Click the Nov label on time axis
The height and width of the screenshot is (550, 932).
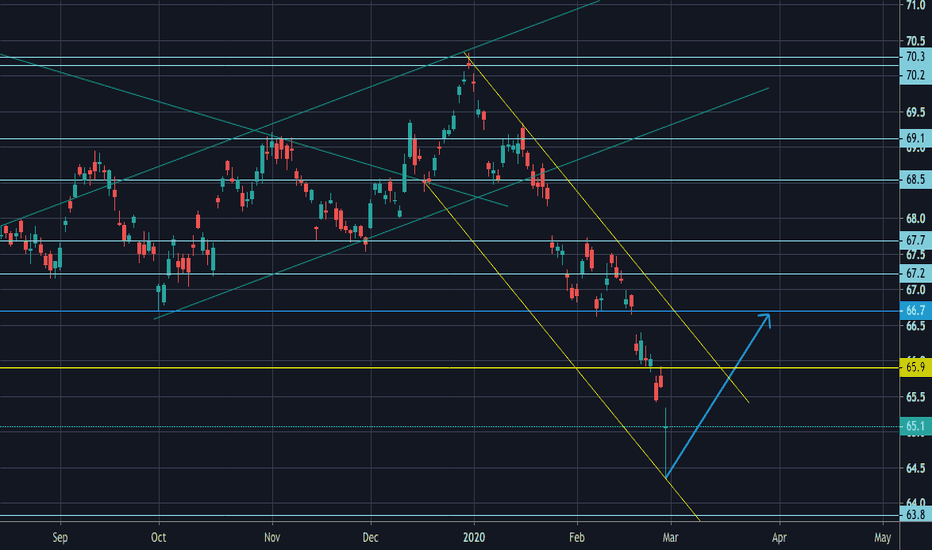click(x=272, y=538)
